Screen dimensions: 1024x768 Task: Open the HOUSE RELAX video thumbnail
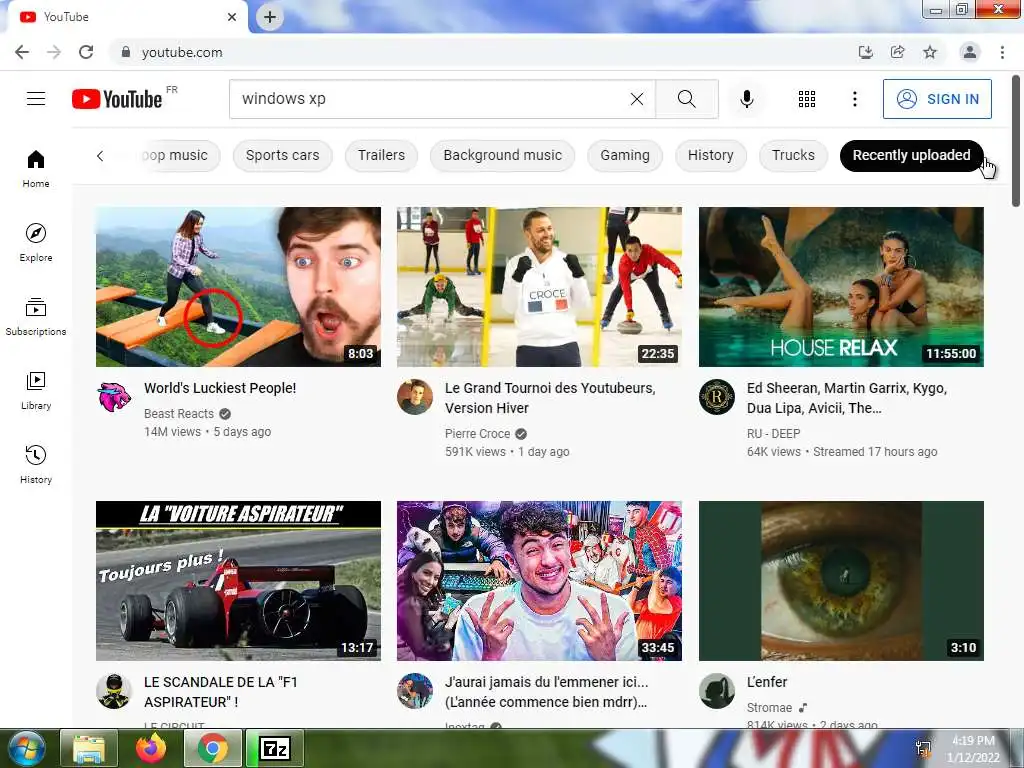(841, 287)
